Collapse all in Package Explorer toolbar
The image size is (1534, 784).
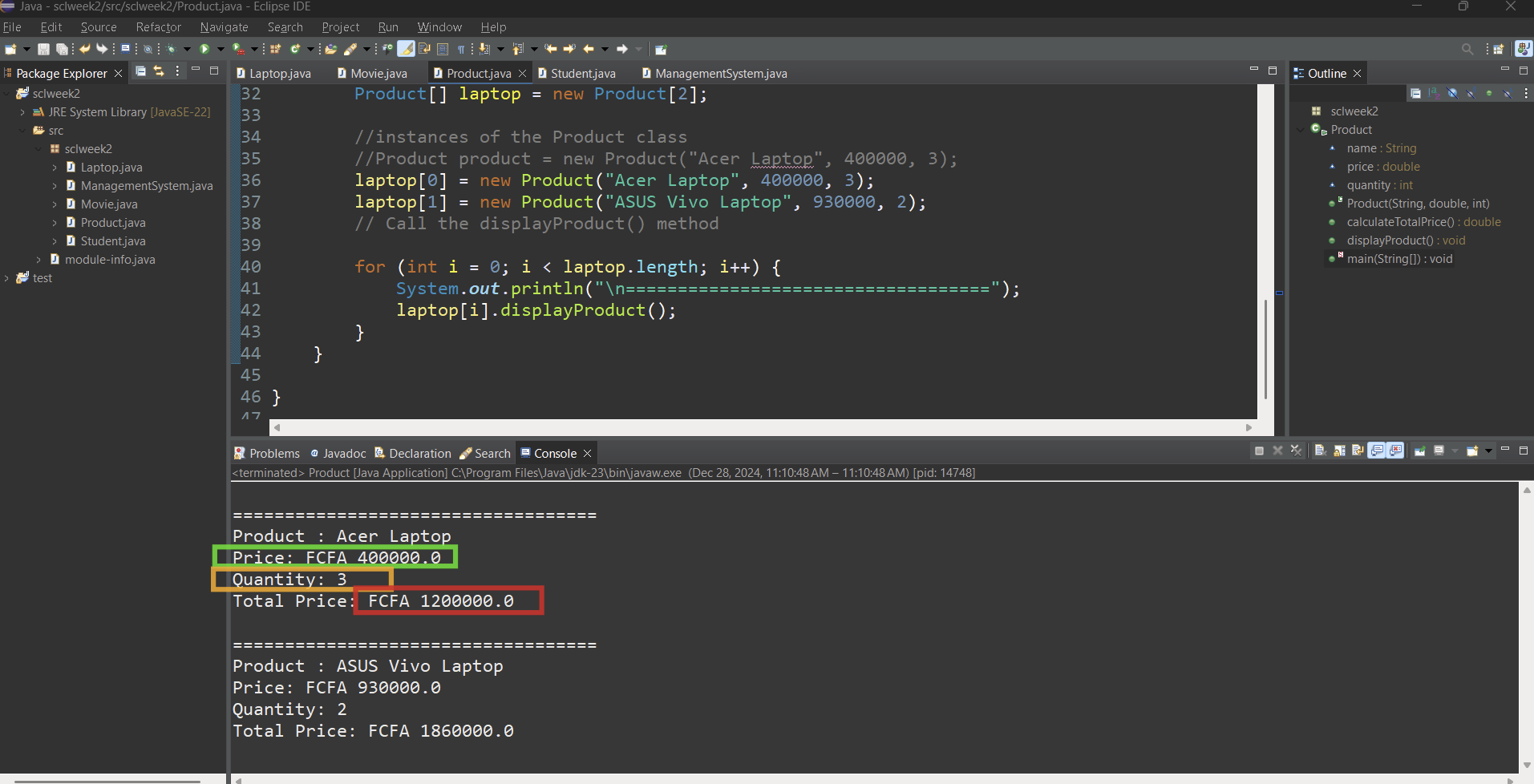(140, 71)
